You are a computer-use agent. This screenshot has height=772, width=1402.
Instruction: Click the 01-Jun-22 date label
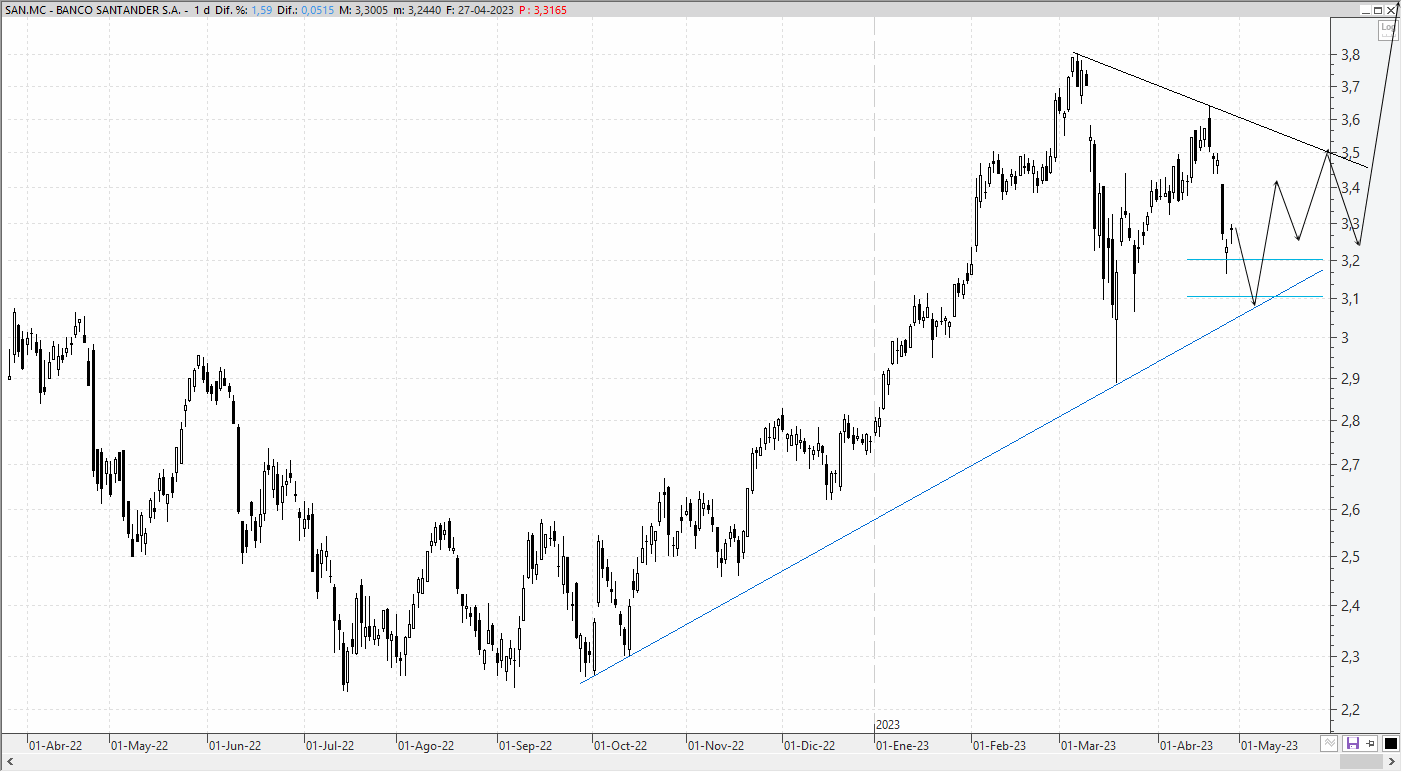point(234,745)
